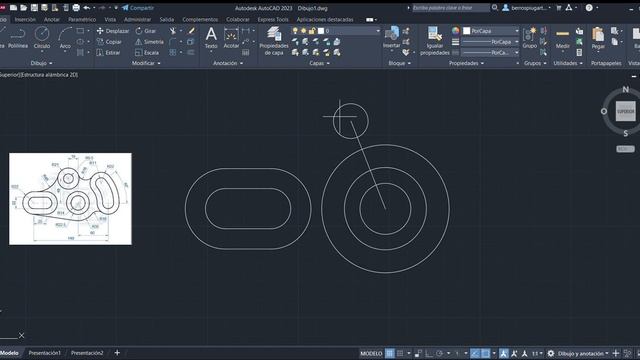Select the Recortar (trim) scissors tool
Image resolution: width=640 pixels, height=360 pixels.
click(173, 31)
